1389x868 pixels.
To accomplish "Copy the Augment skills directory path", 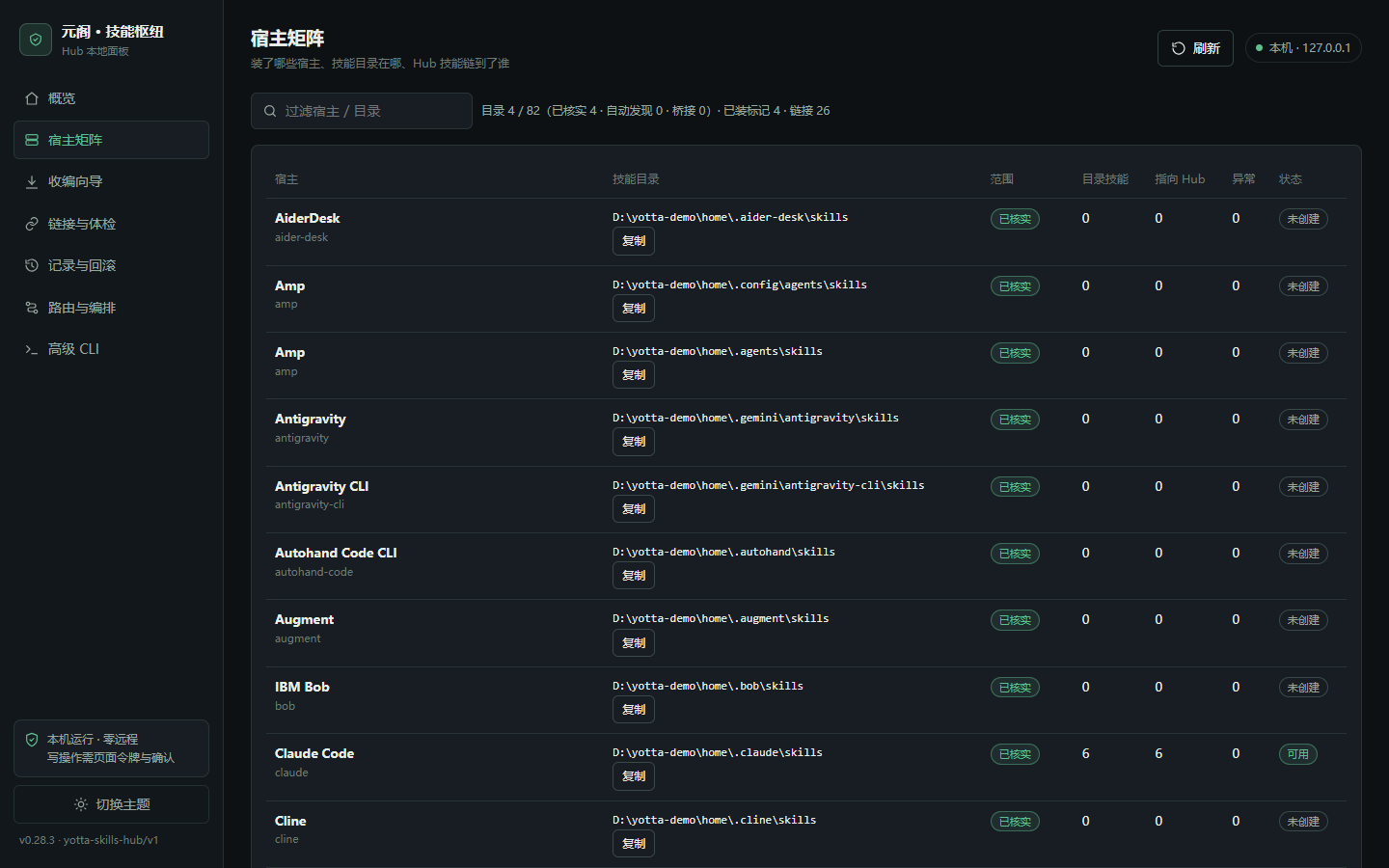I will 634,643.
